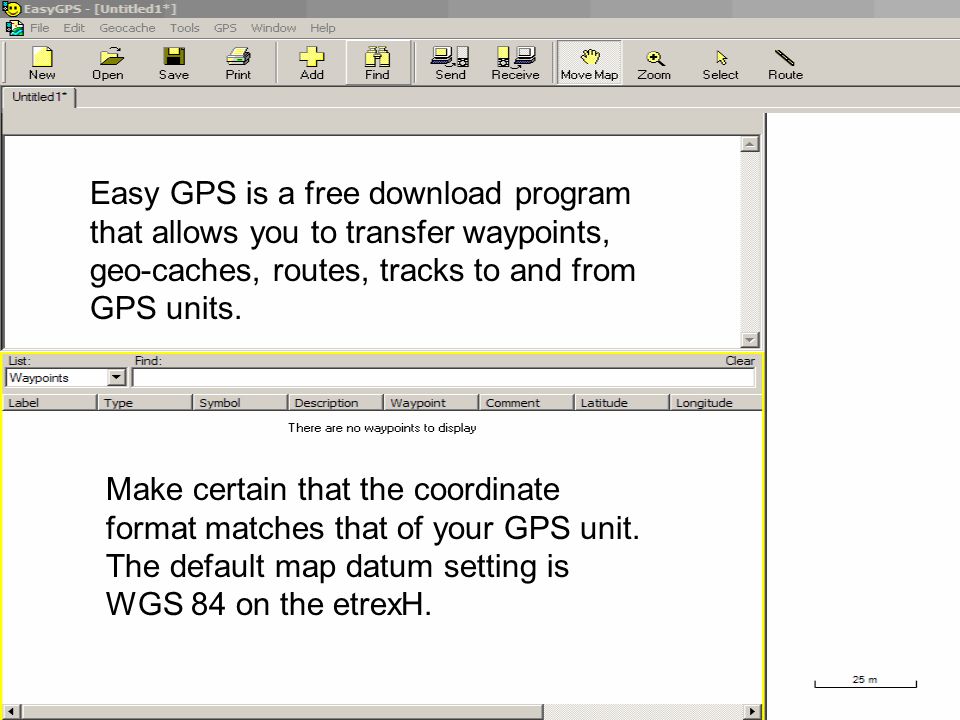
Task: Open the Help menu
Action: 323,28
